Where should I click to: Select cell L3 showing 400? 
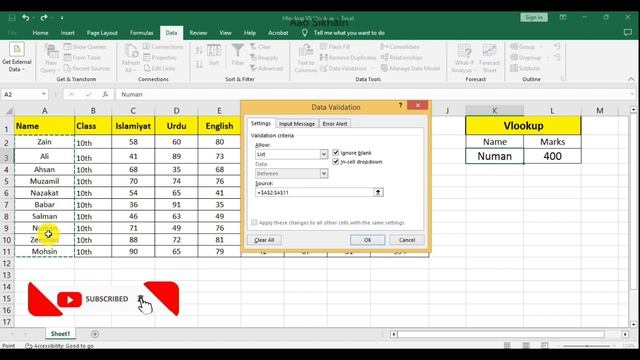pyautogui.click(x=552, y=156)
